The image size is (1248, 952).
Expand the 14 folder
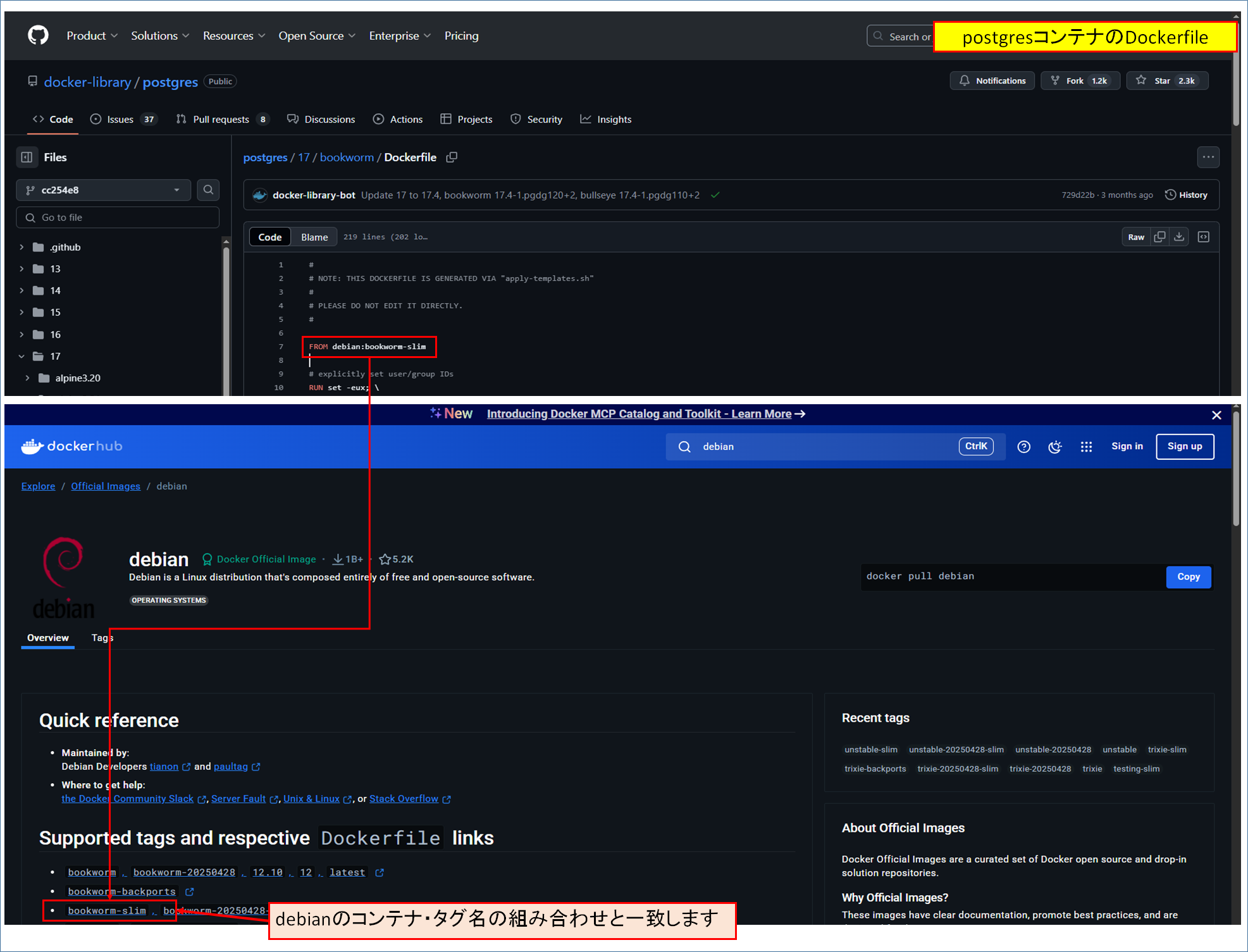(x=22, y=291)
